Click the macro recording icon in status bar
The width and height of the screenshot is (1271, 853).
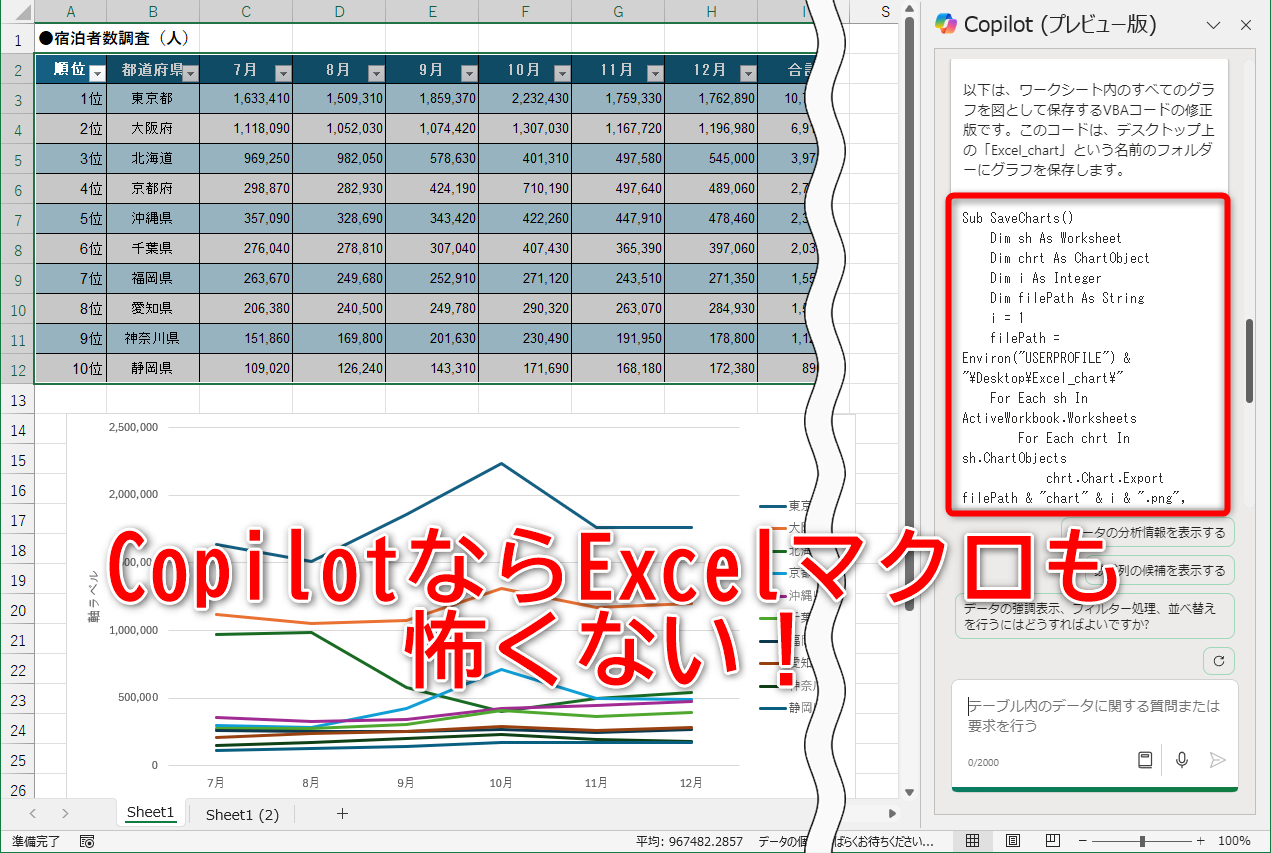[87, 841]
